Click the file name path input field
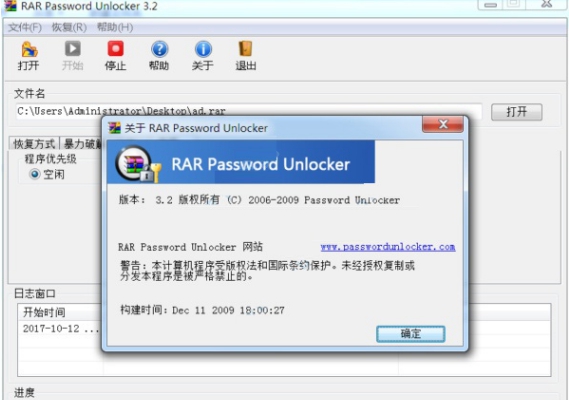569x400 pixels. (249, 111)
